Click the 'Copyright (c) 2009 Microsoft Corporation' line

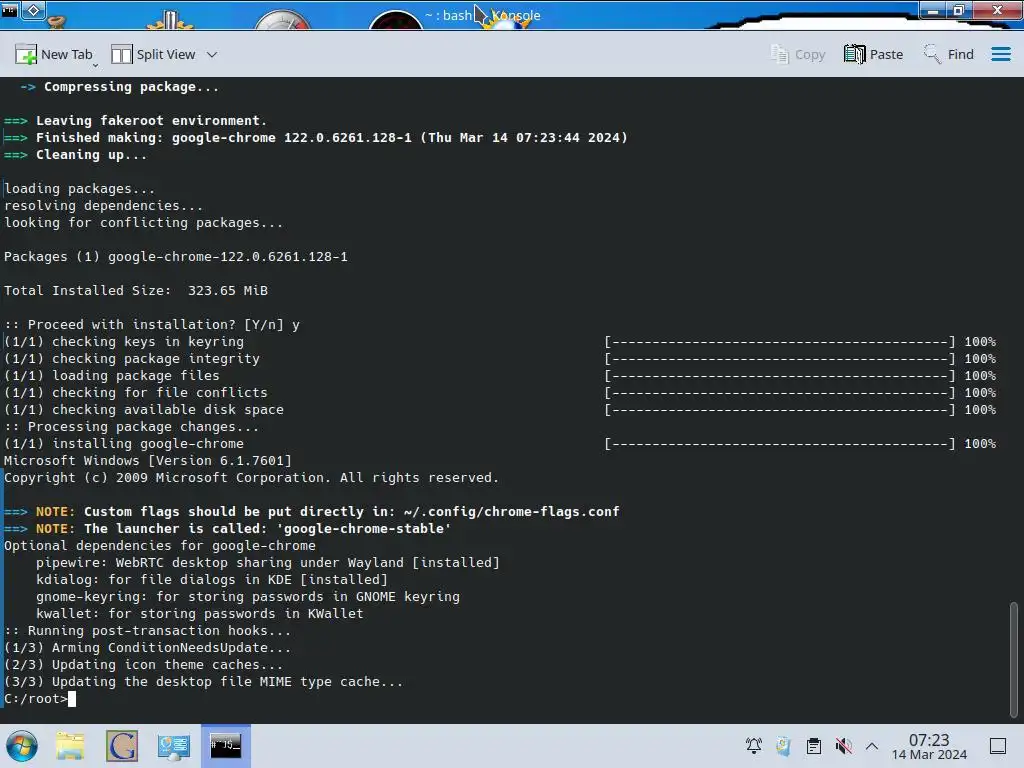(x=251, y=477)
